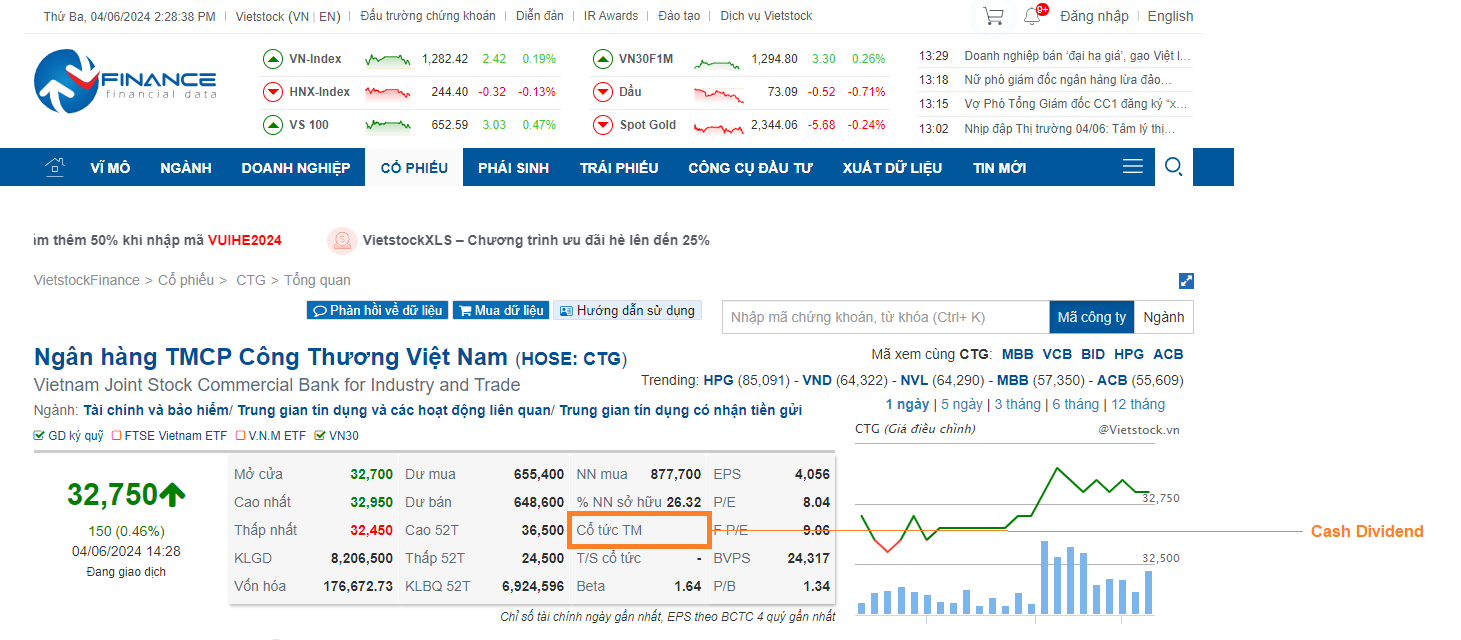Open the VN-Index sparkline chart
Viewport: 1461px width, 640px height.
coord(388,59)
